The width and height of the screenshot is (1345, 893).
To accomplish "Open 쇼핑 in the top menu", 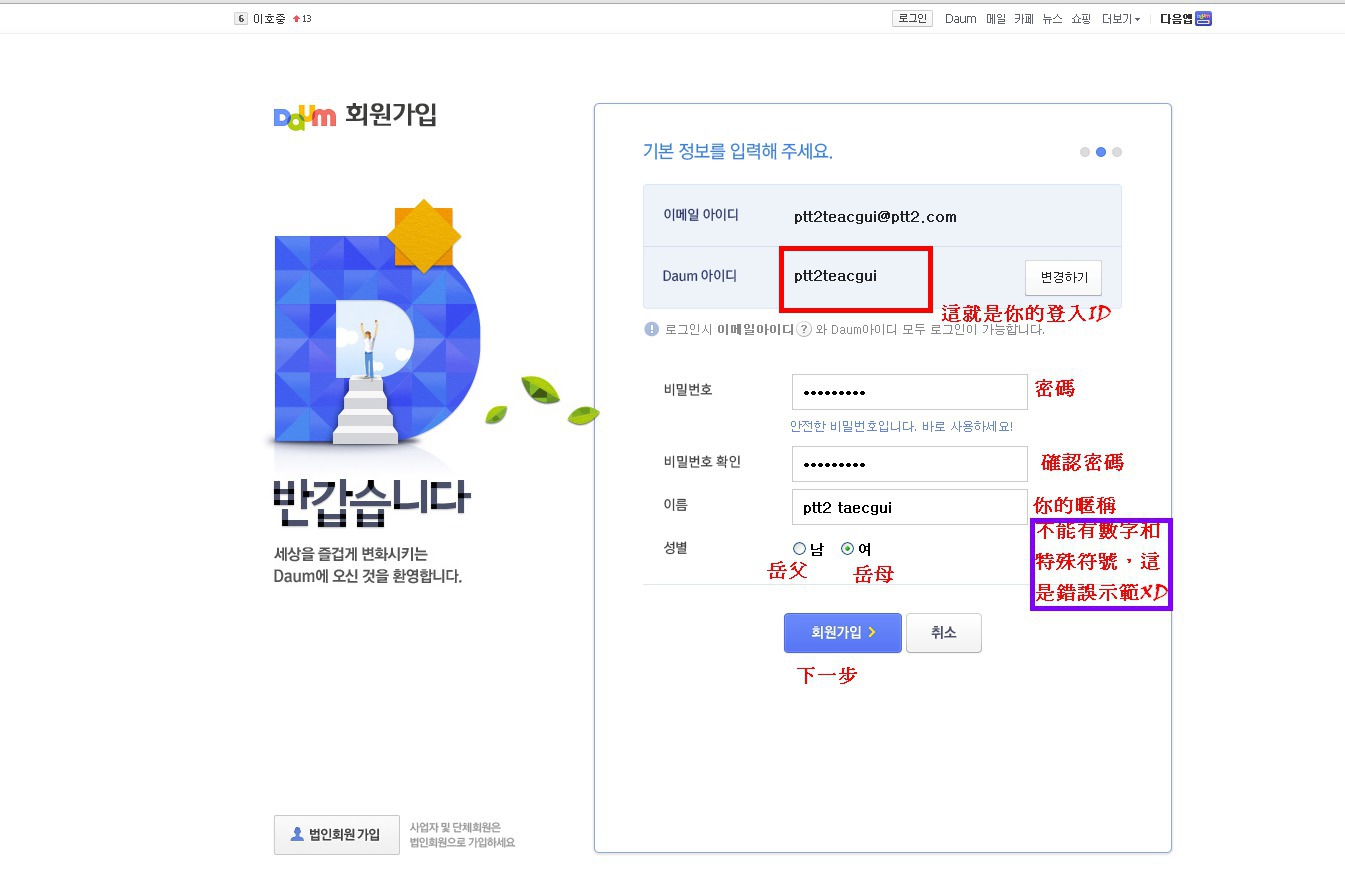I will pos(1081,19).
